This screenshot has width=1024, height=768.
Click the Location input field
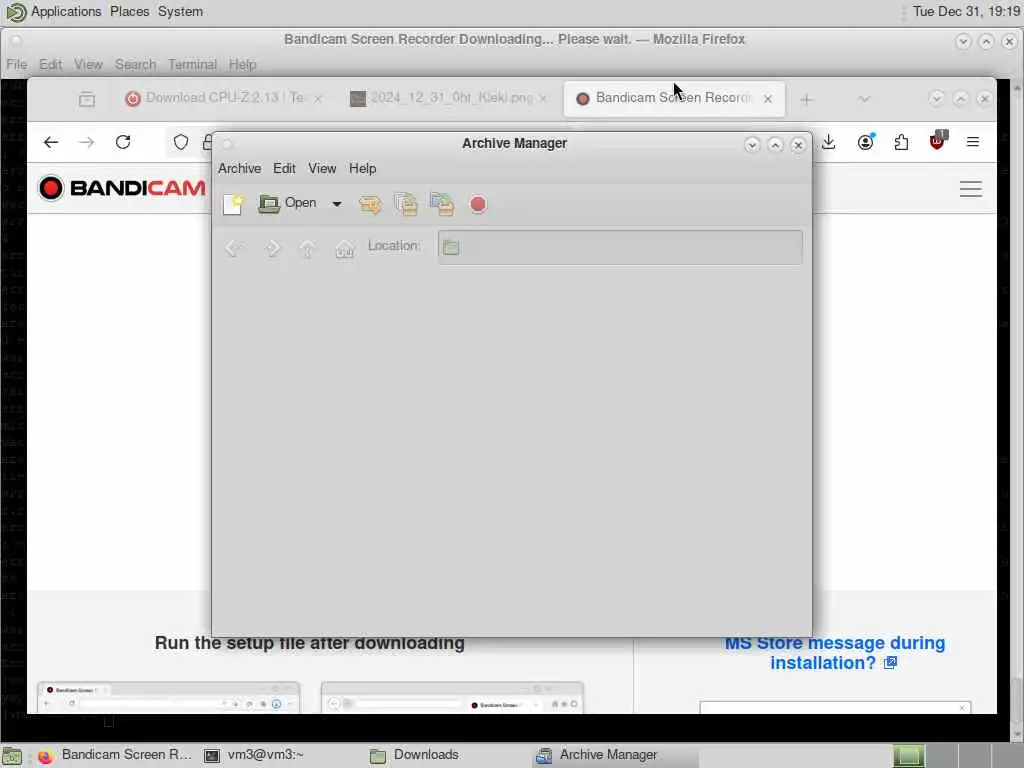coord(620,247)
